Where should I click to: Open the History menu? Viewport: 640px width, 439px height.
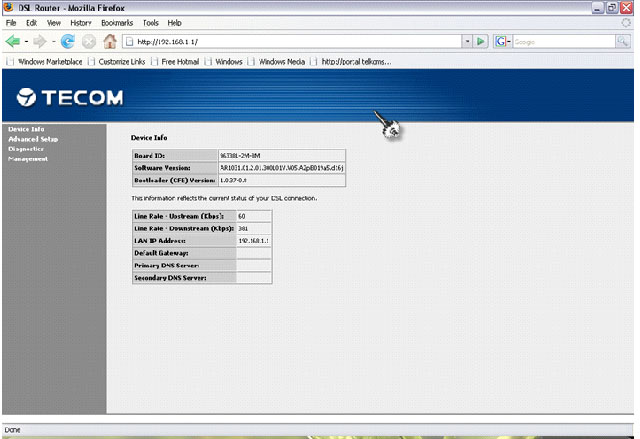click(80, 22)
